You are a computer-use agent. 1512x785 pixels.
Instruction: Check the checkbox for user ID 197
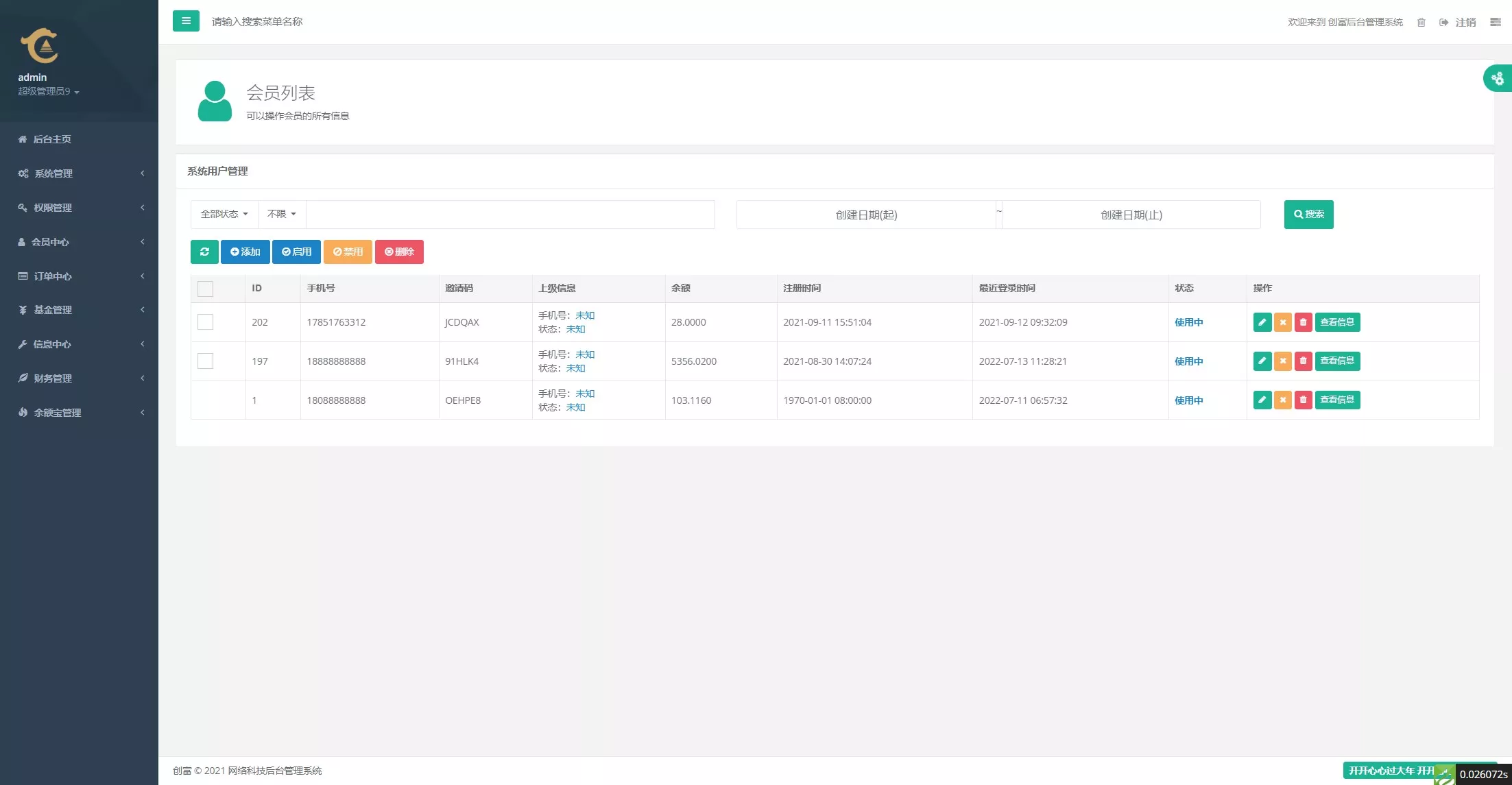[205, 361]
